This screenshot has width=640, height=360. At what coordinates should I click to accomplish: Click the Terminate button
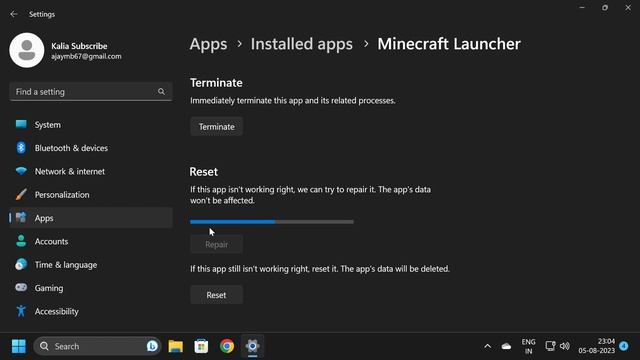216,127
